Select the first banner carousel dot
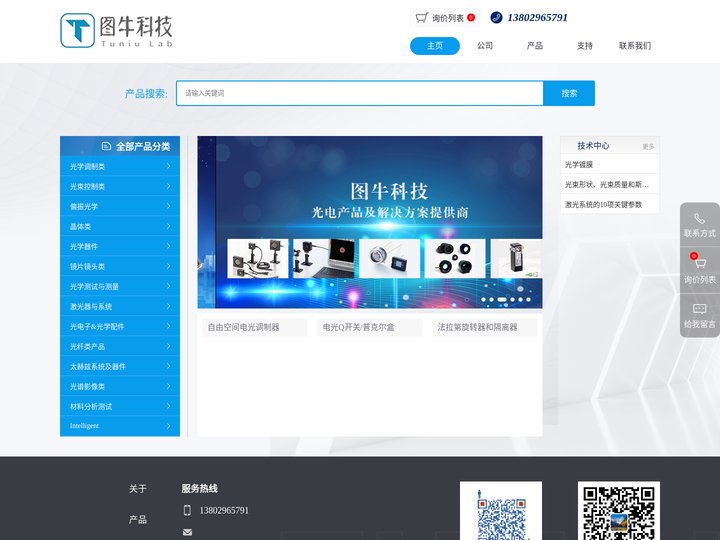 point(484,299)
